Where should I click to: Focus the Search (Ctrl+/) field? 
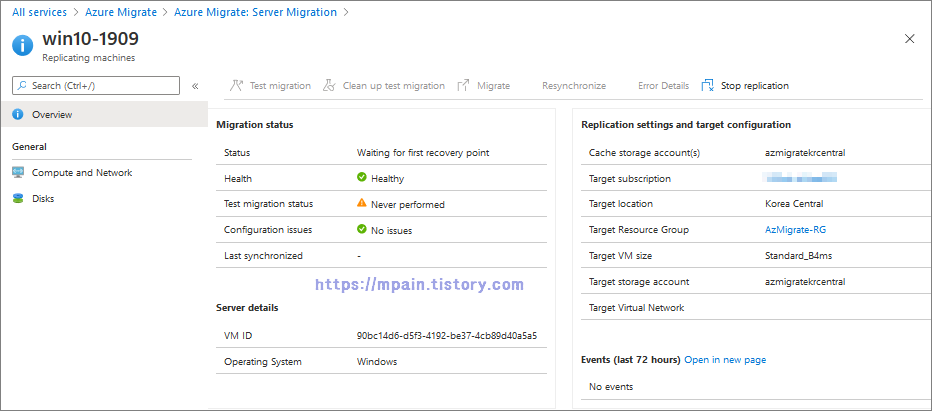click(x=96, y=86)
